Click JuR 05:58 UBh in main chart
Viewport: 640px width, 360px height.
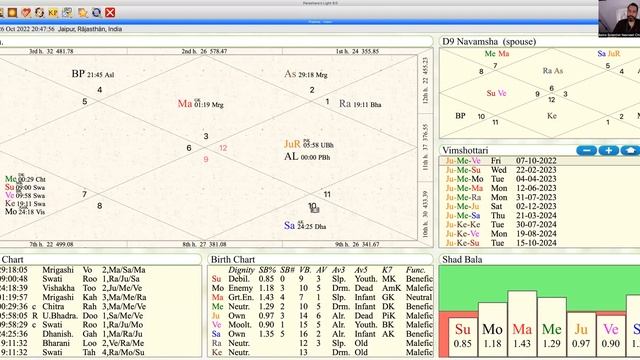point(309,144)
